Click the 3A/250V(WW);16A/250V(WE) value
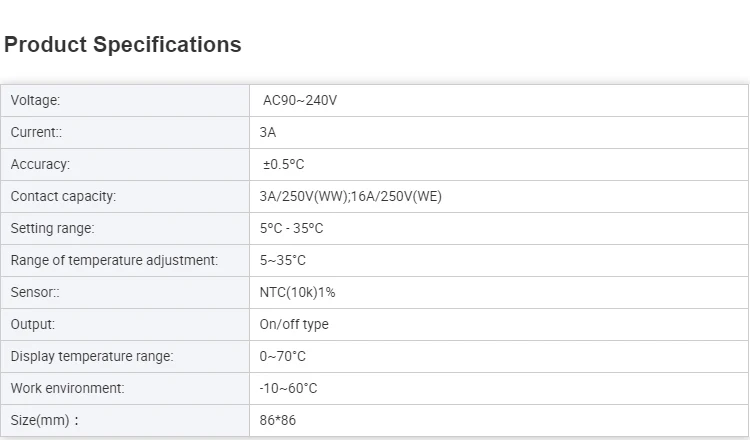Viewport: 750px width, 440px height. coord(351,197)
